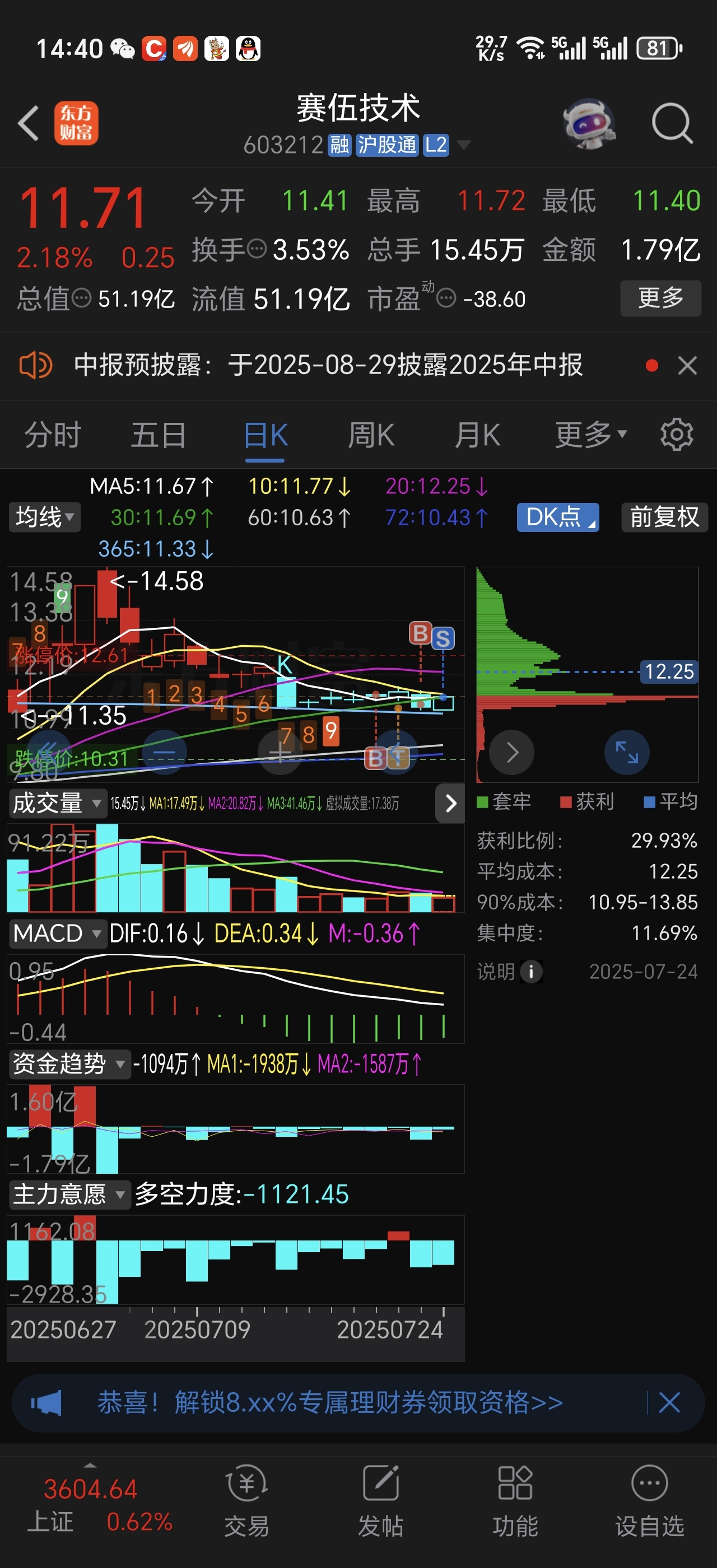Viewport: 717px width, 1568px height.
Task: Tap the next arrow on chip distribution
Action: 512,752
